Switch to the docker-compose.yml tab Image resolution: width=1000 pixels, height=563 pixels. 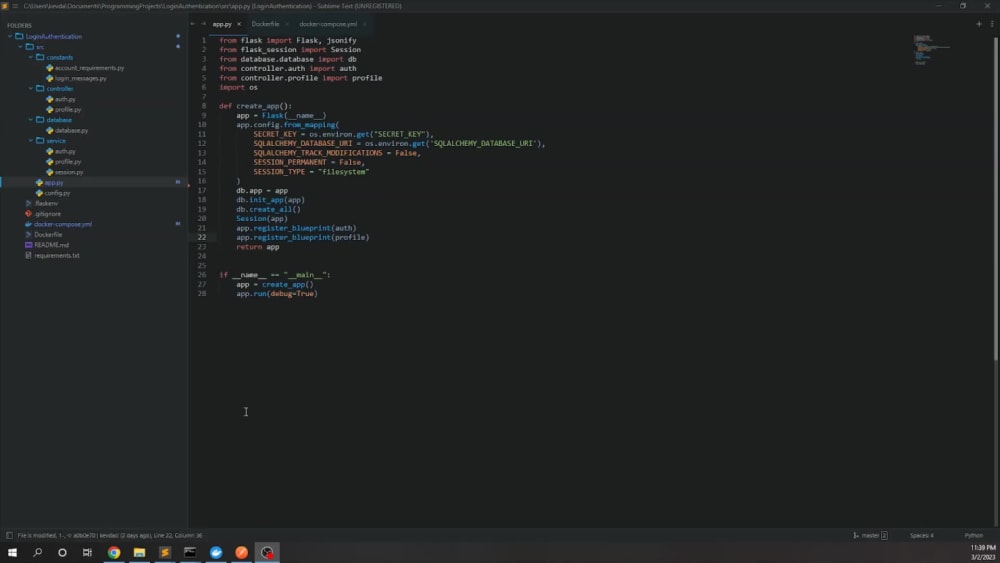click(328, 24)
